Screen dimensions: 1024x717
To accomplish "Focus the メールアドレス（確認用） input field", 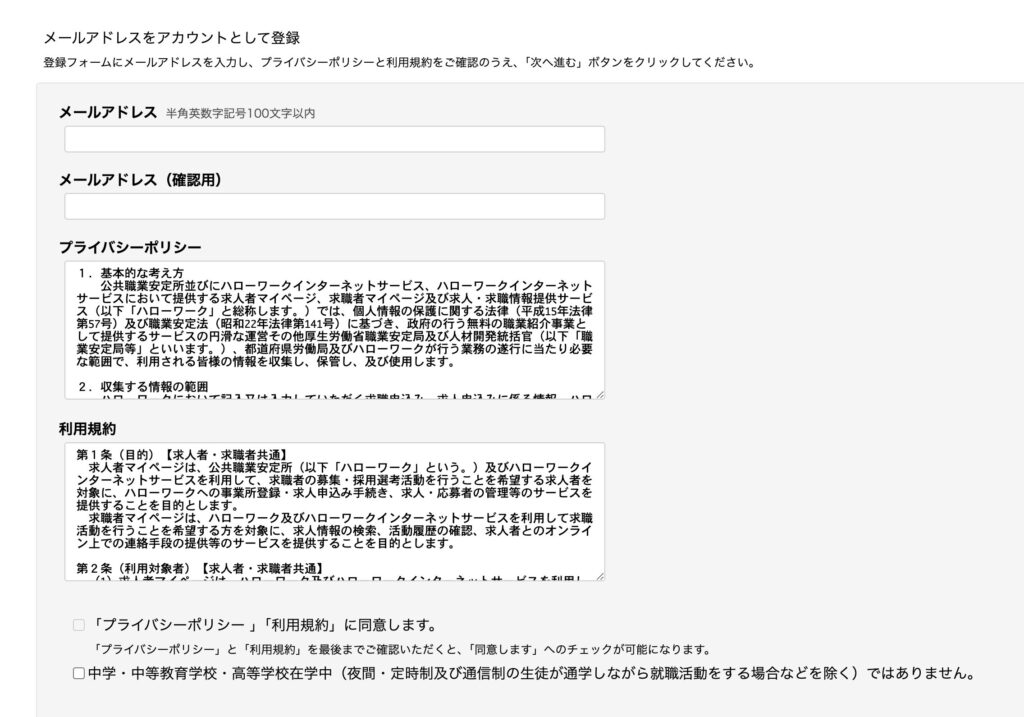I will tap(334, 207).
